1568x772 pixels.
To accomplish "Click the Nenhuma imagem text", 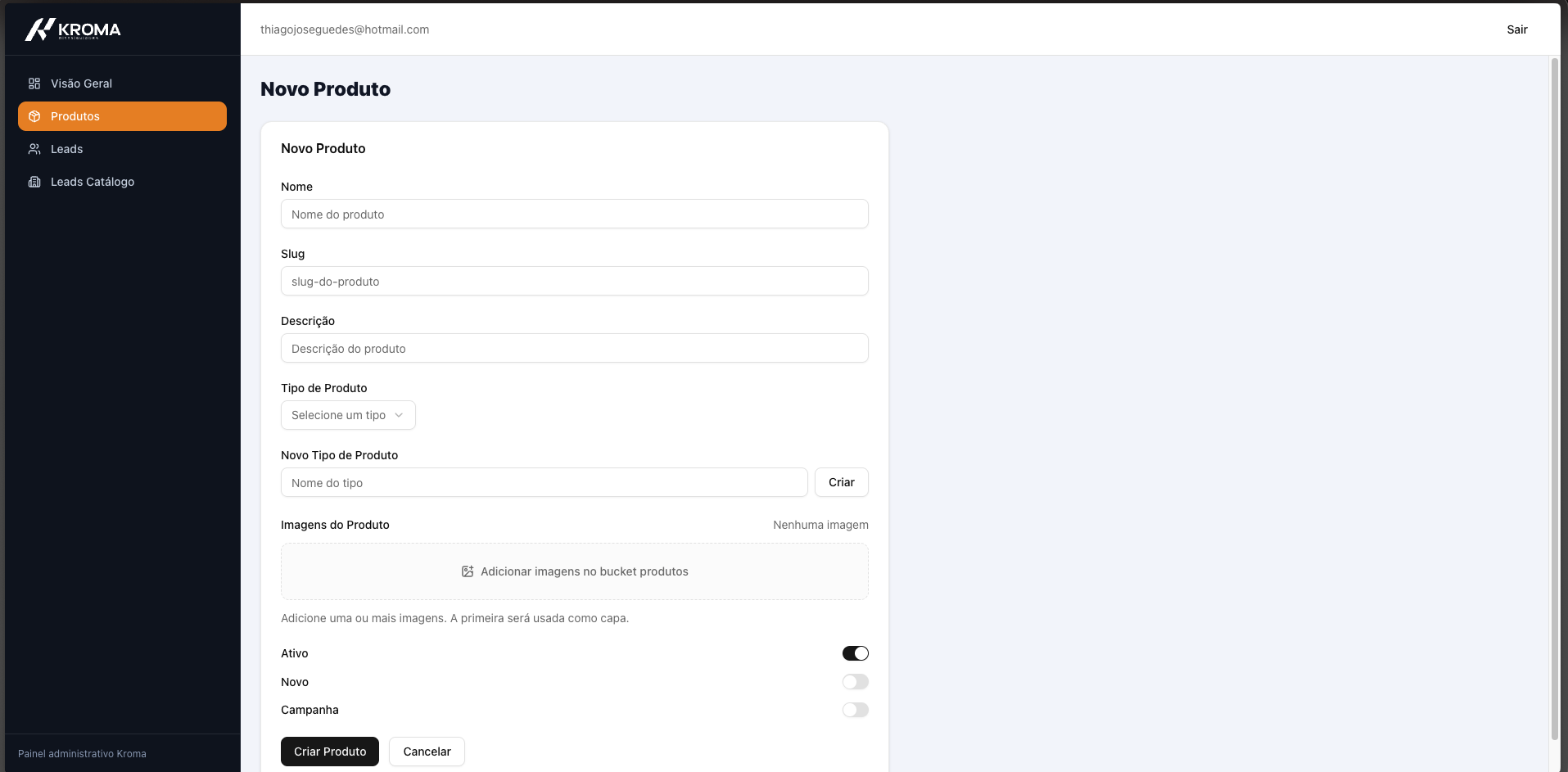I will tap(820, 525).
